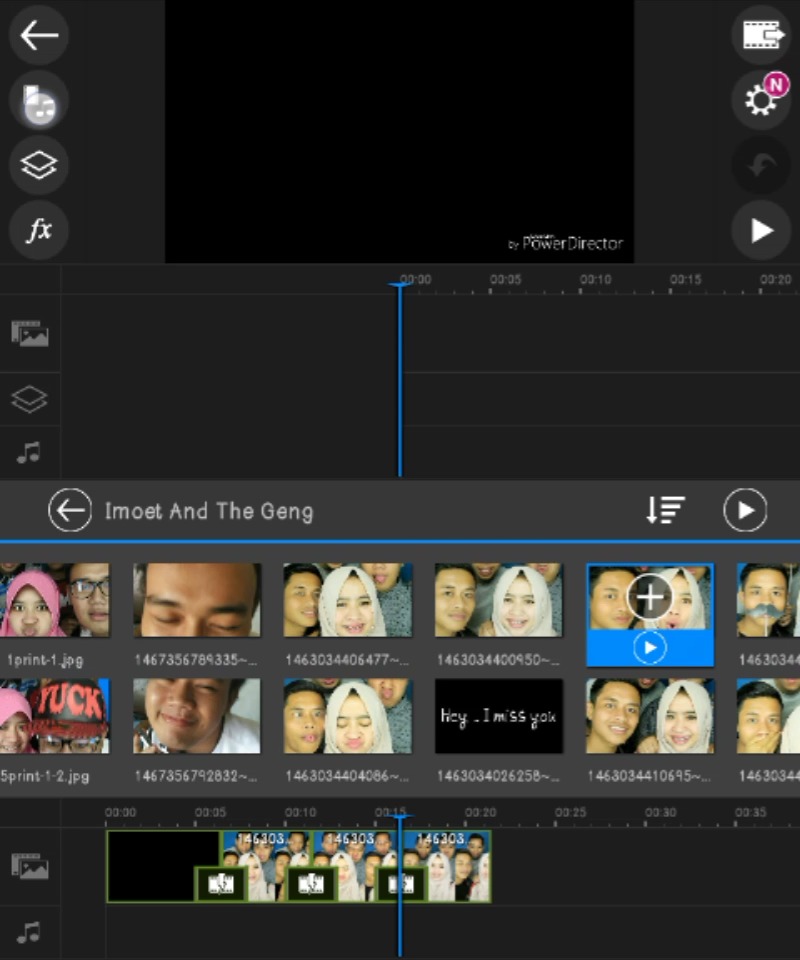
Task: Select the music track icon in the bottom timeline
Action: click(29, 933)
